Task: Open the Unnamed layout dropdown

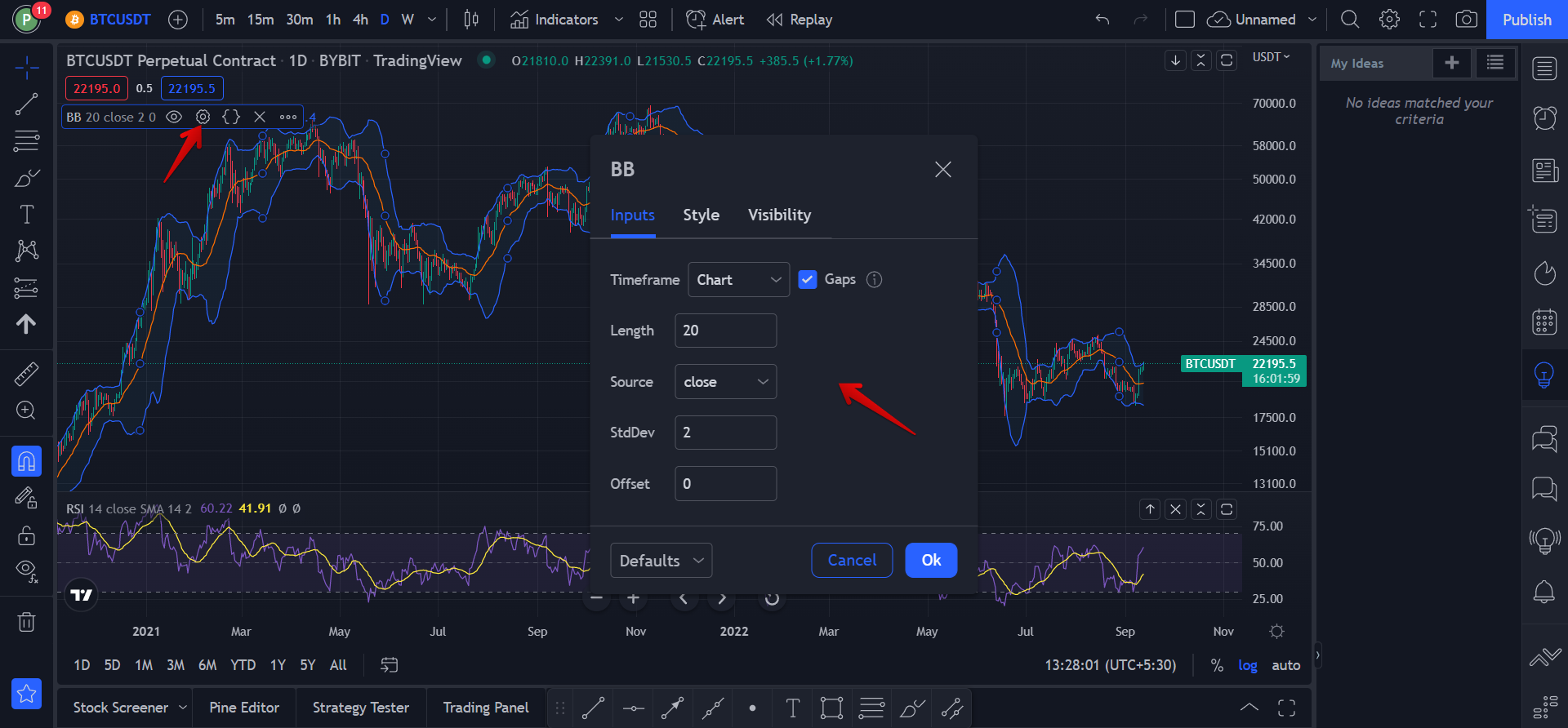Action: coord(1312,20)
